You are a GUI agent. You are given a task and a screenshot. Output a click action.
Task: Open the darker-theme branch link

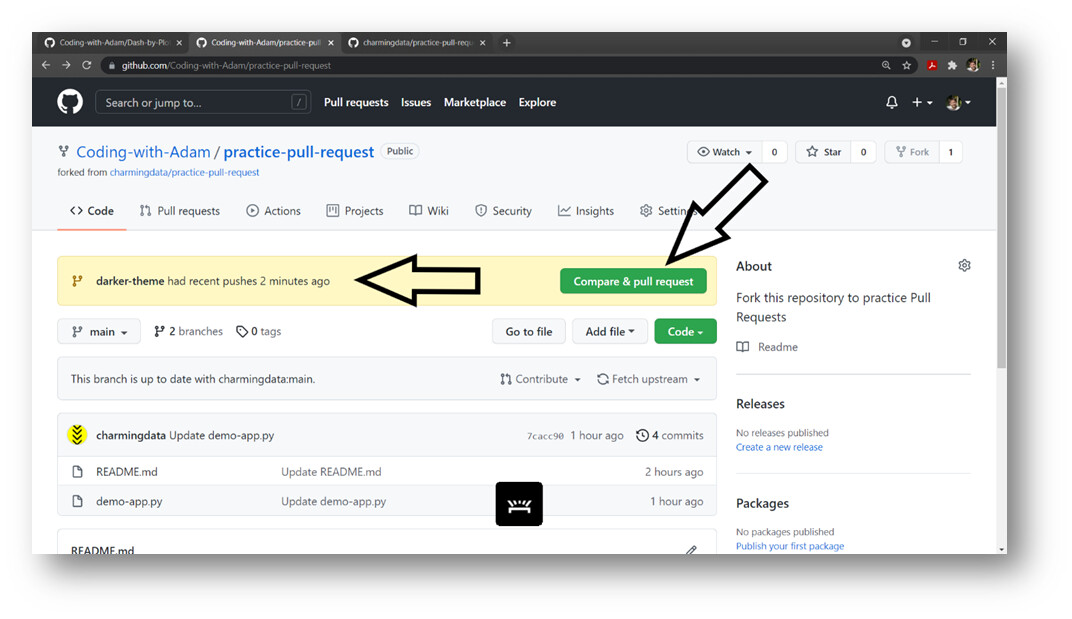[x=130, y=281]
